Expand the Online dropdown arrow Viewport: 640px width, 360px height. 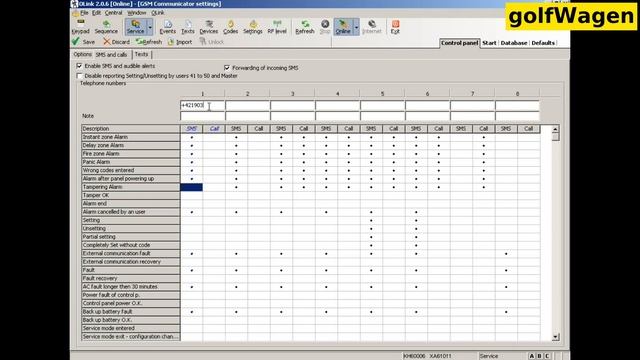(x=356, y=27)
